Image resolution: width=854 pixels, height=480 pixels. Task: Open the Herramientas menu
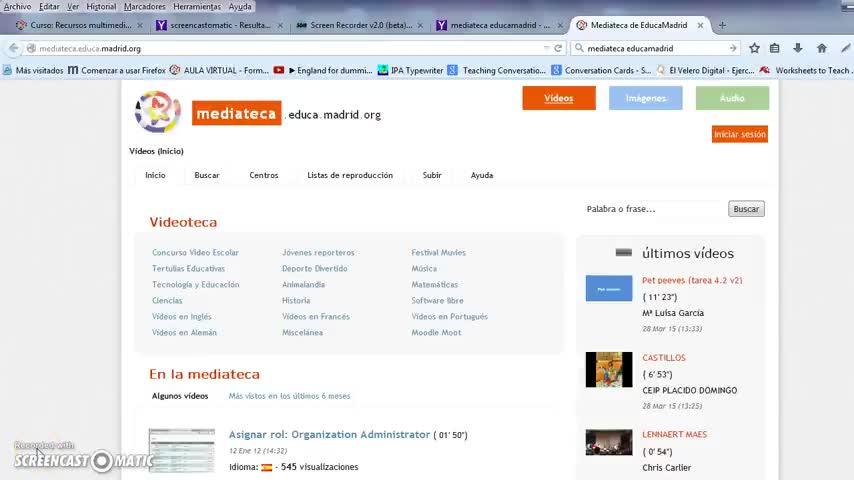click(197, 7)
